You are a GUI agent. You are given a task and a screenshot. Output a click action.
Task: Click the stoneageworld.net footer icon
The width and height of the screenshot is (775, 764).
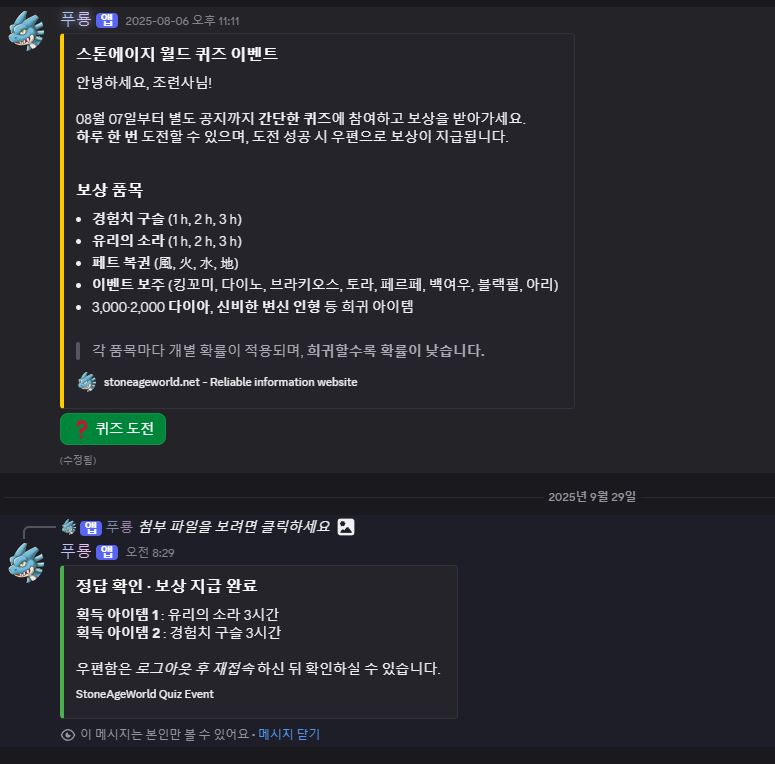pos(87,382)
